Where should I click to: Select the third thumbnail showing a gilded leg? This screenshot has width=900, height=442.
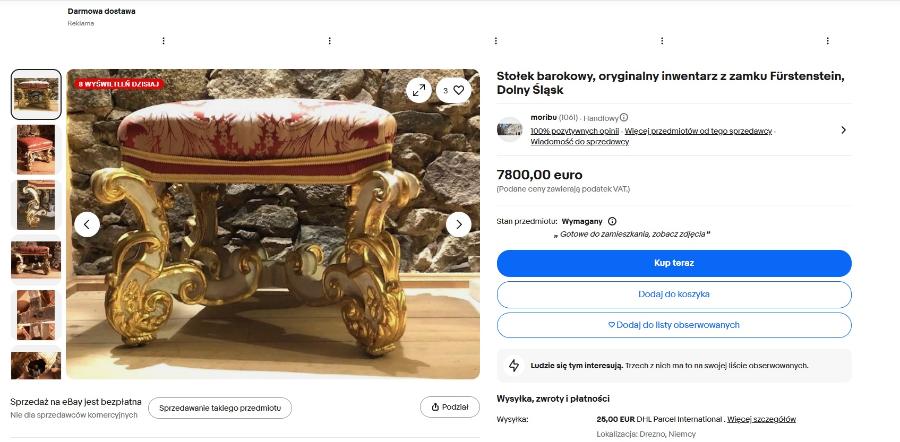coord(36,204)
